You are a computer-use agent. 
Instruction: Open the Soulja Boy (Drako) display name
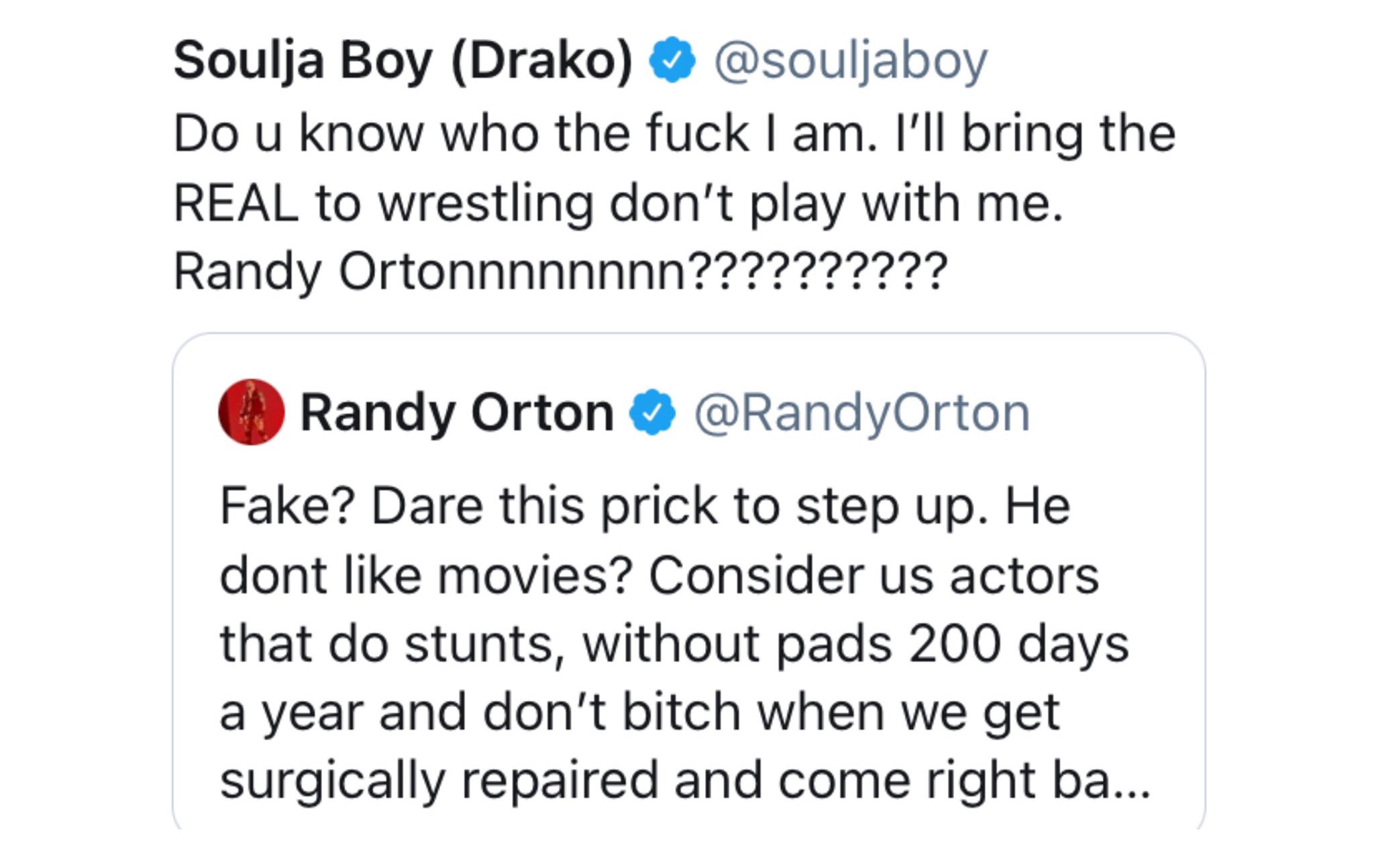point(403,60)
